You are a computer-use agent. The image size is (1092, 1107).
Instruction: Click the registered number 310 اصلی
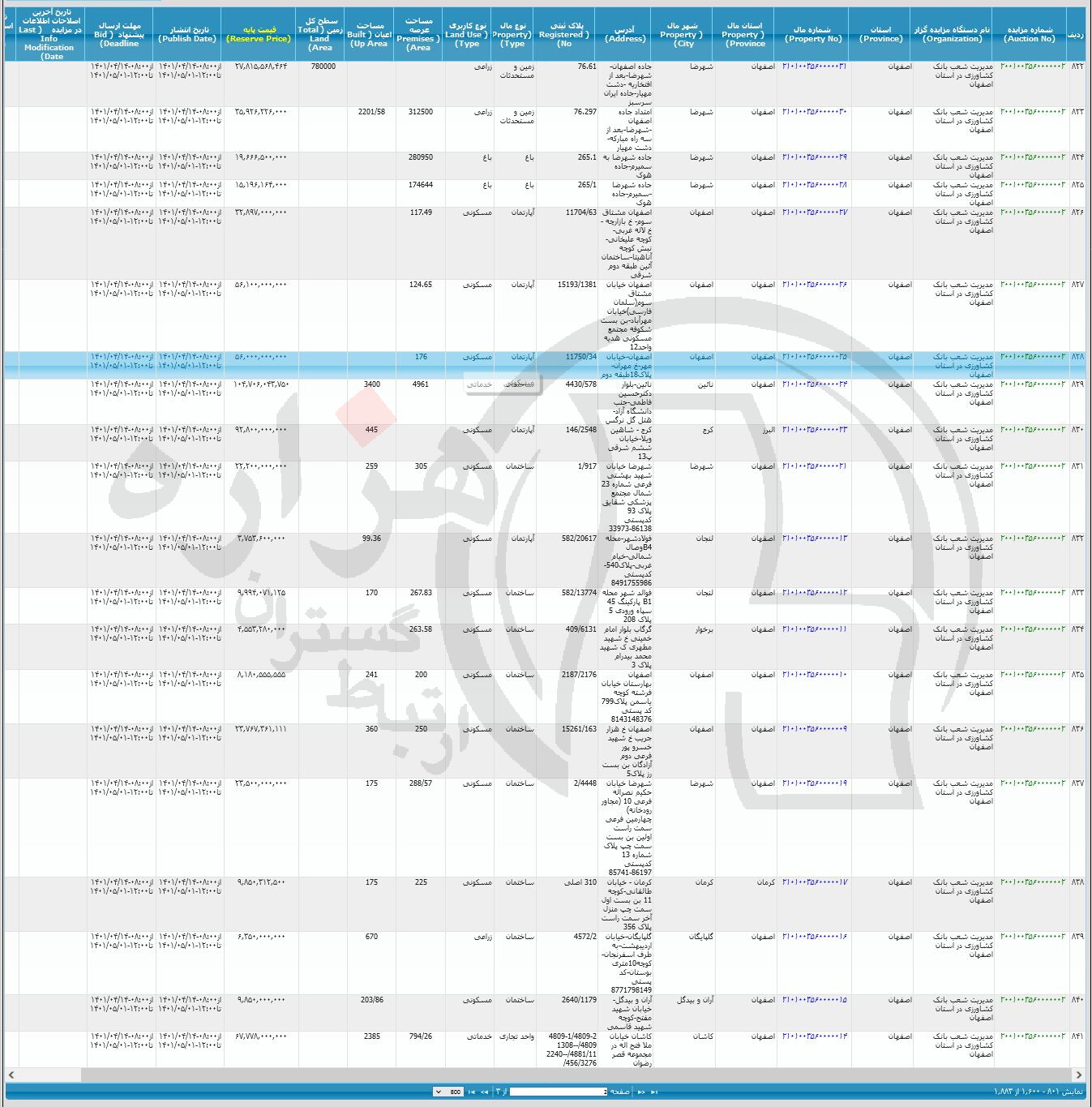(x=580, y=882)
